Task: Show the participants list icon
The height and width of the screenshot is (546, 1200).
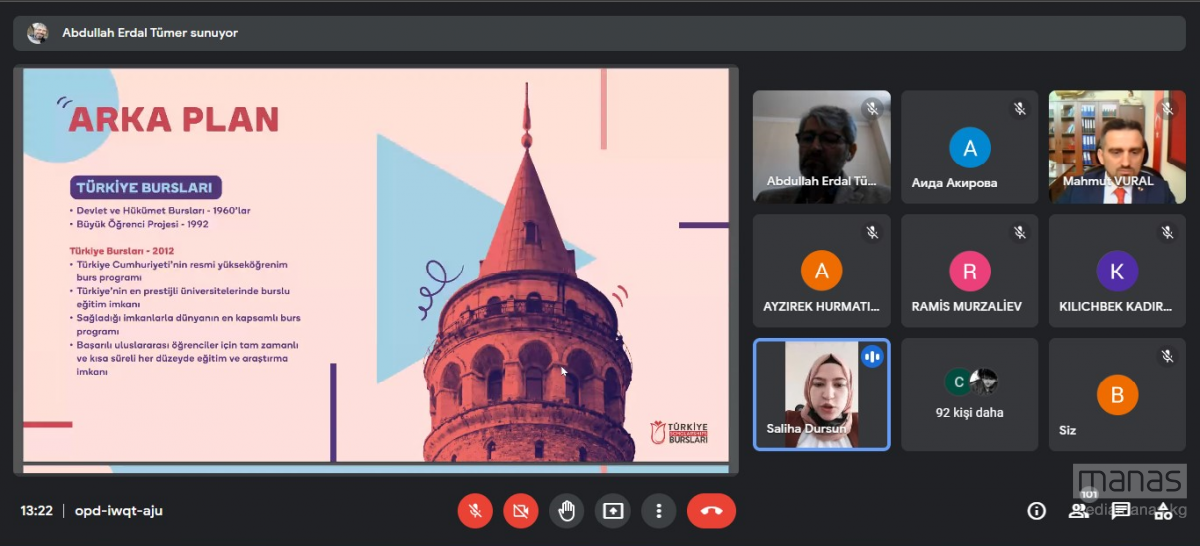Action: point(1079,511)
